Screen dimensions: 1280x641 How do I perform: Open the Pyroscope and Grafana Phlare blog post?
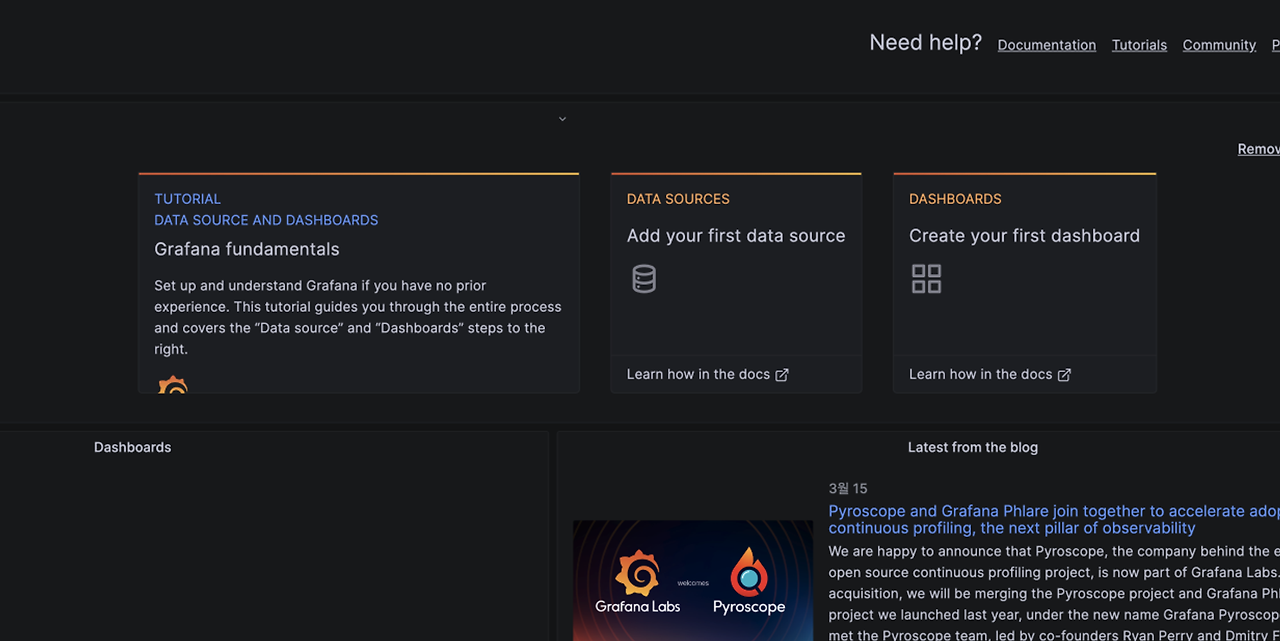[x=1054, y=519]
